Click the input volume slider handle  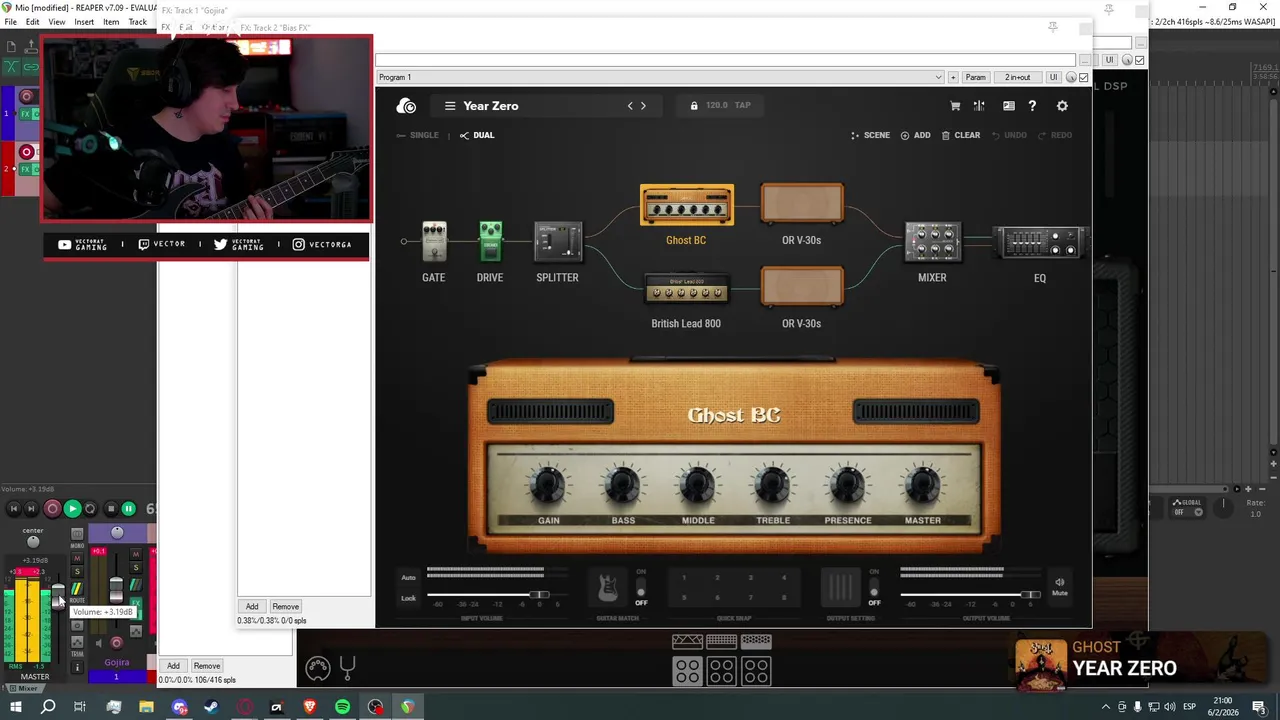point(539,595)
